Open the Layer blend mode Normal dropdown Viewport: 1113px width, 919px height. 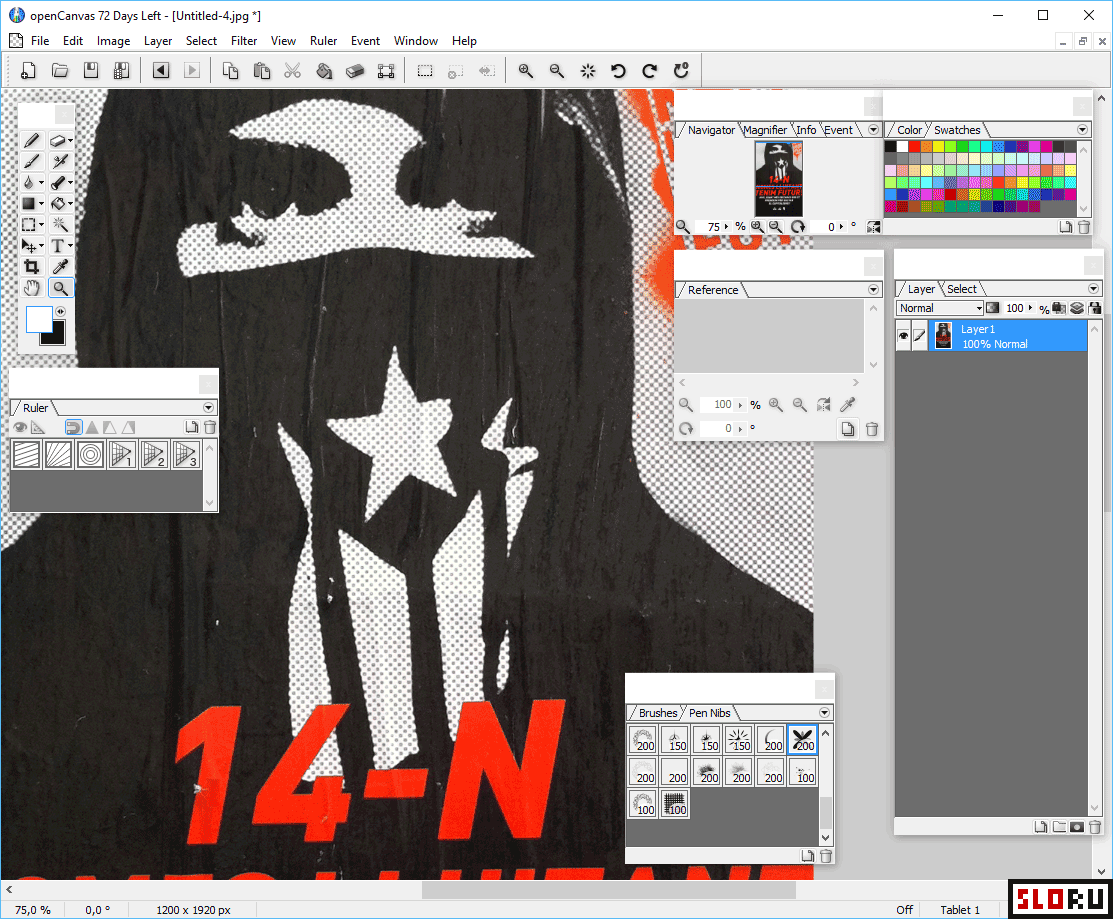click(x=940, y=308)
